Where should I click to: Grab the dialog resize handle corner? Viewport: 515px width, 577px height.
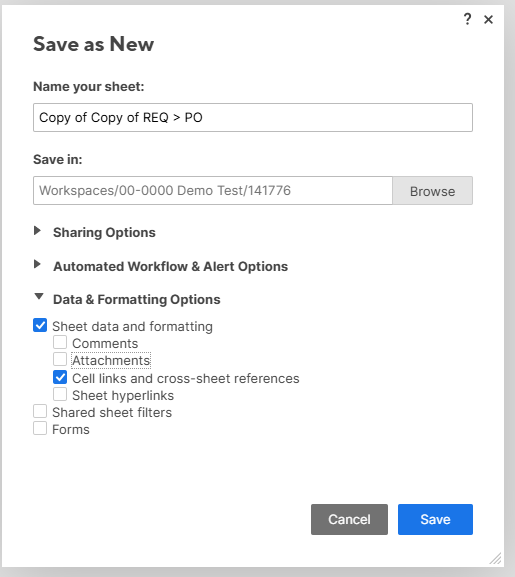[496, 558]
